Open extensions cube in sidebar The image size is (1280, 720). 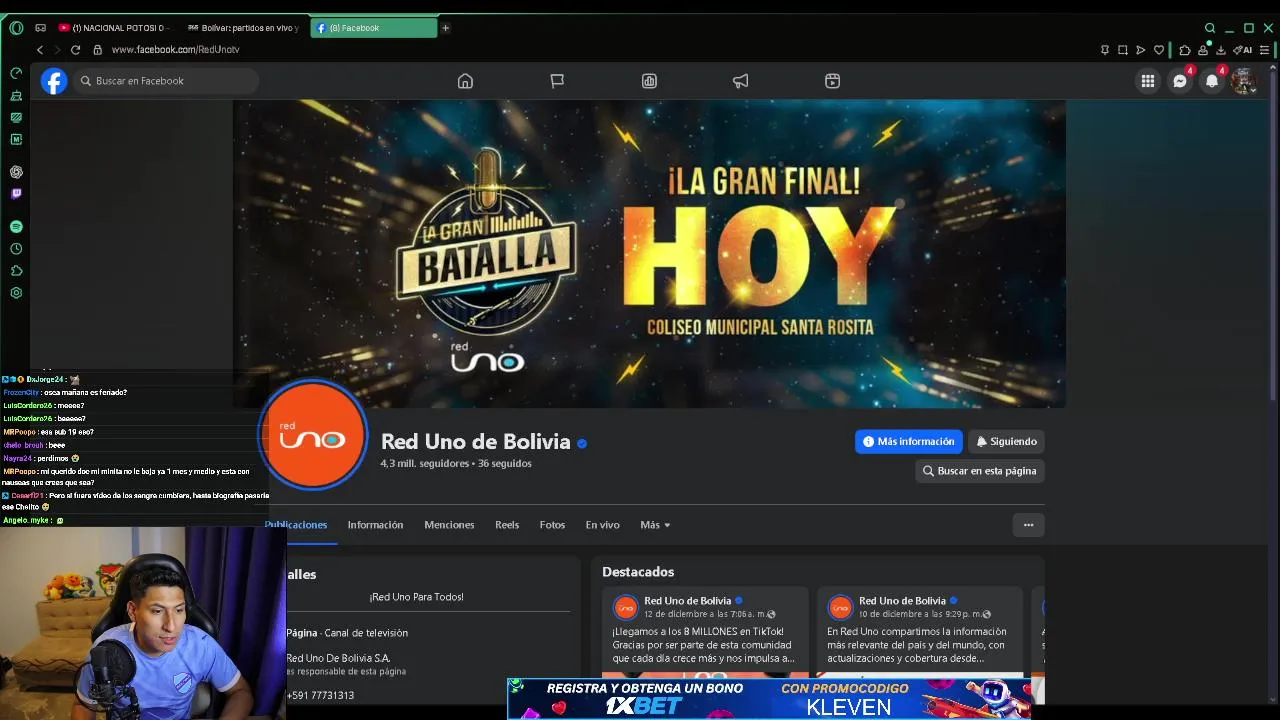coord(16,271)
